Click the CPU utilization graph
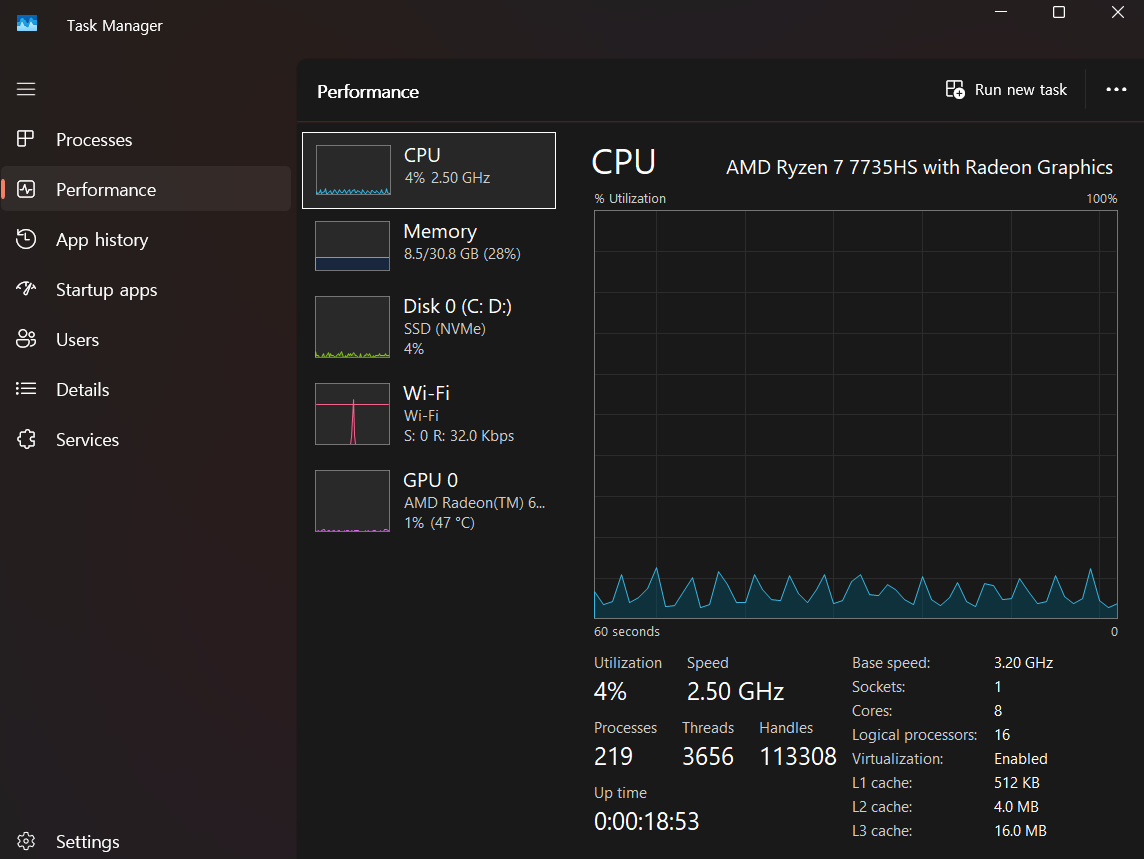 pos(856,415)
